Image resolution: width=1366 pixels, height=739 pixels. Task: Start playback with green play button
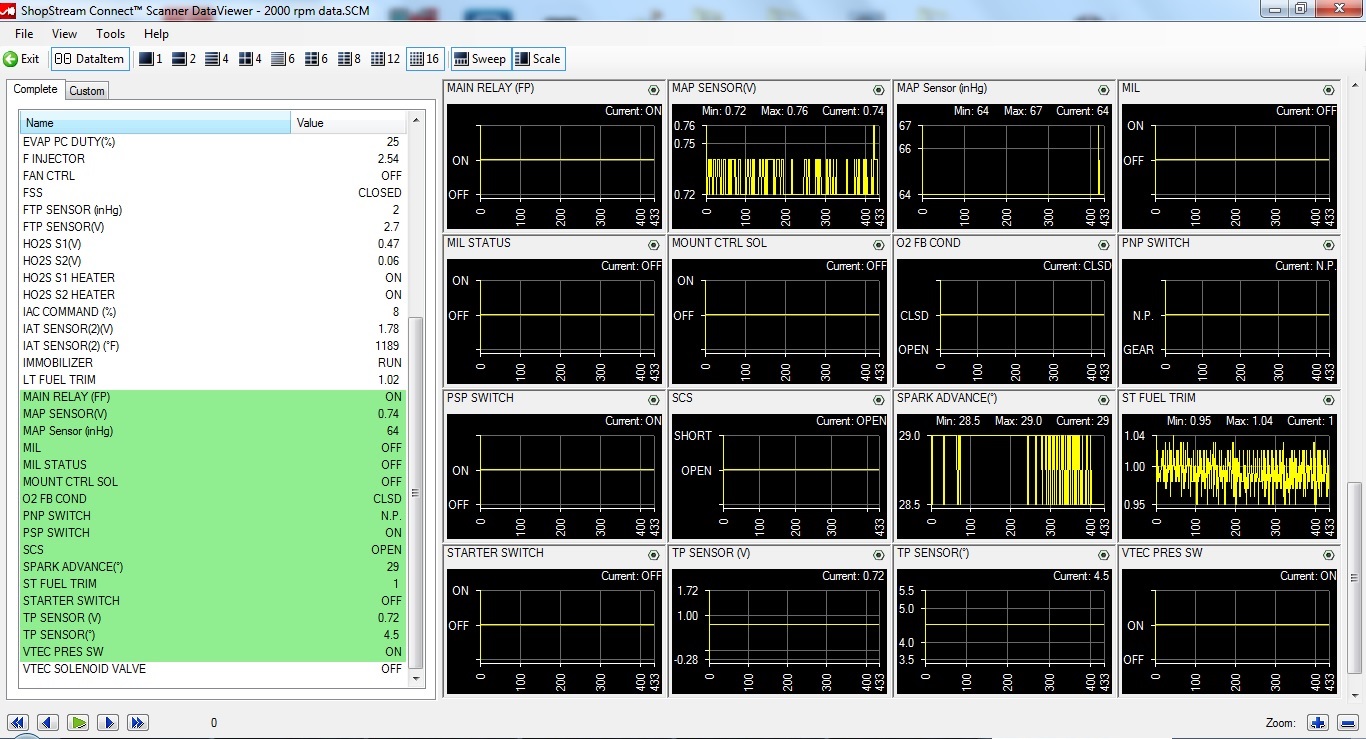click(78, 722)
